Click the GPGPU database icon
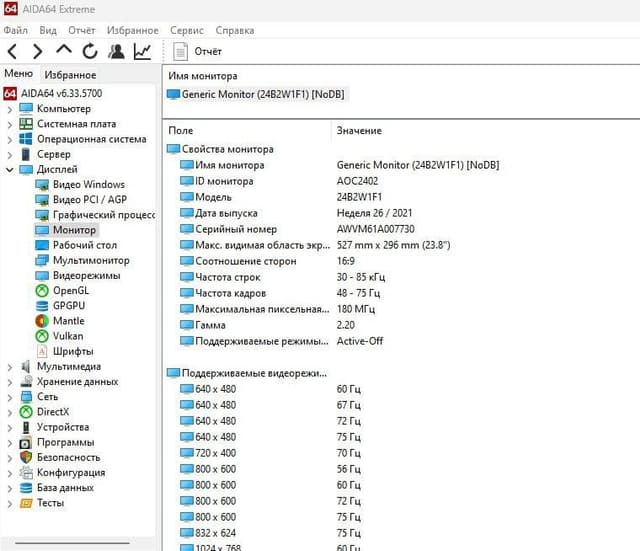The height and width of the screenshot is (551, 640). click(42, 306)
